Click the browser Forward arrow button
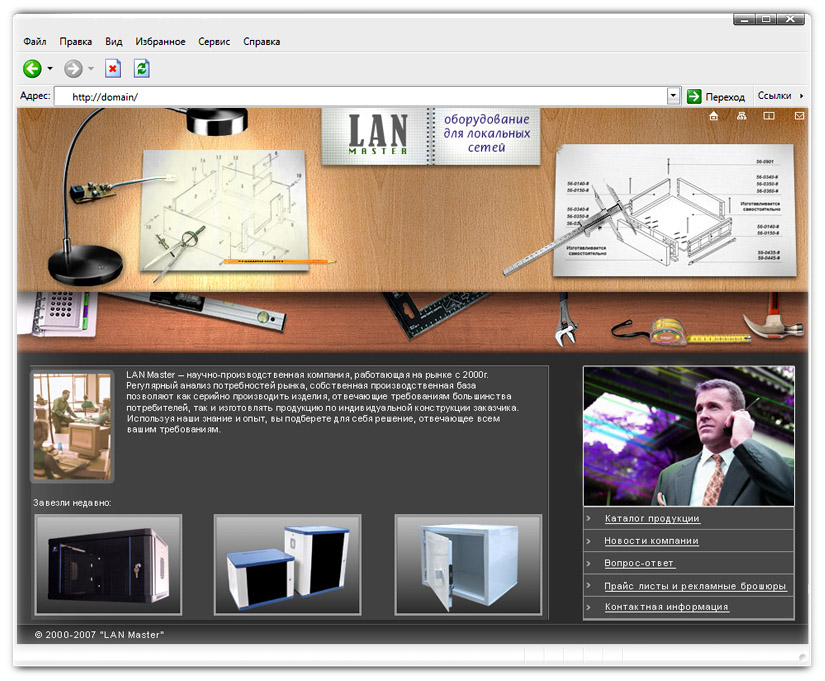Screen dimensions: 825x681 pos(73,69)
